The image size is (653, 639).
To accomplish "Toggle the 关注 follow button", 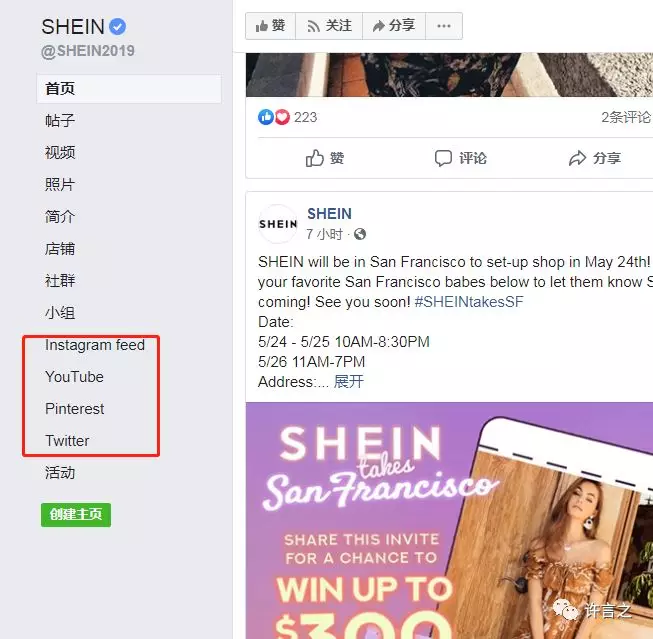I will 329,26.
